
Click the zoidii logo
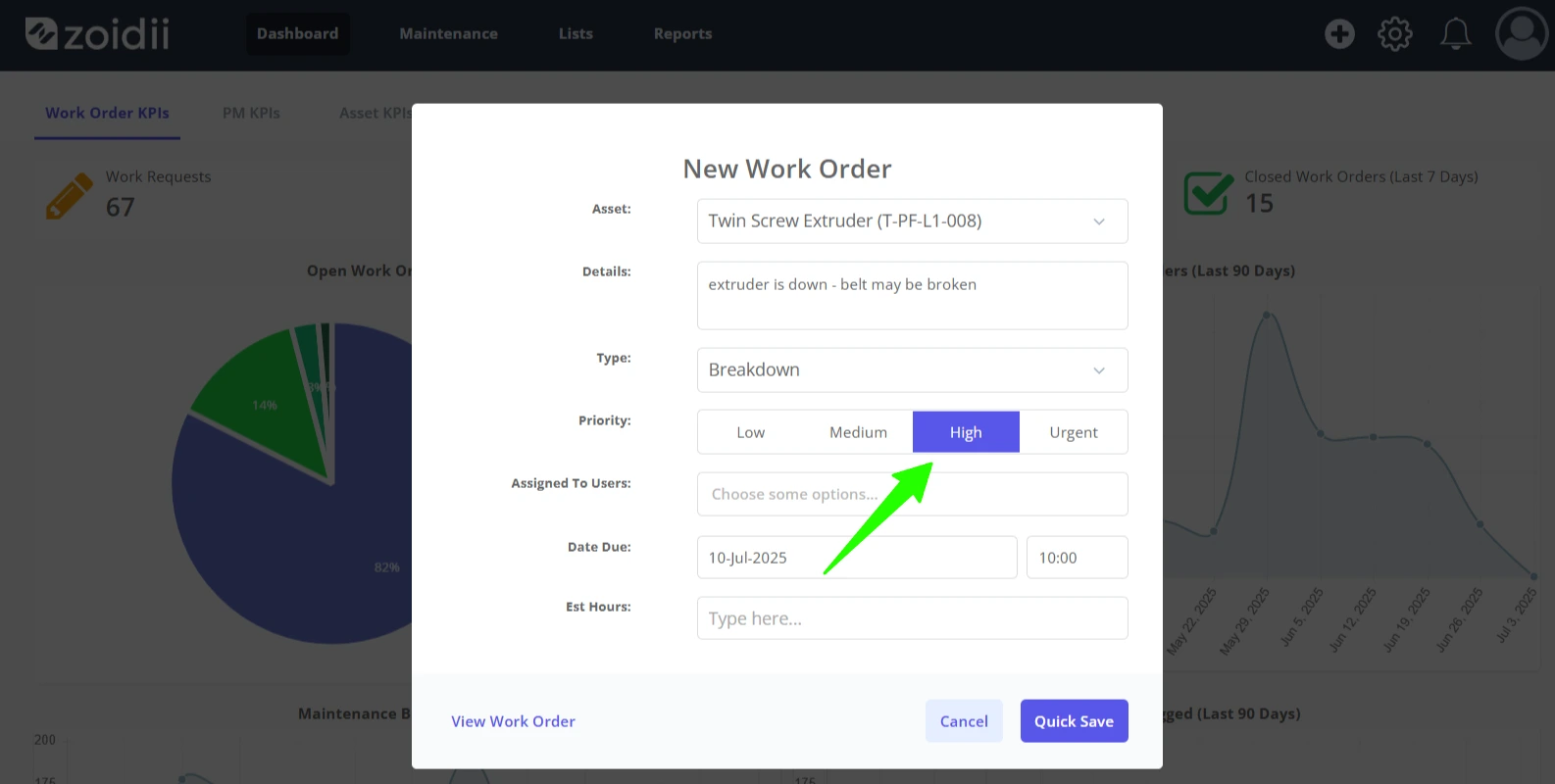pyautogui.click(x=97, y=34)
